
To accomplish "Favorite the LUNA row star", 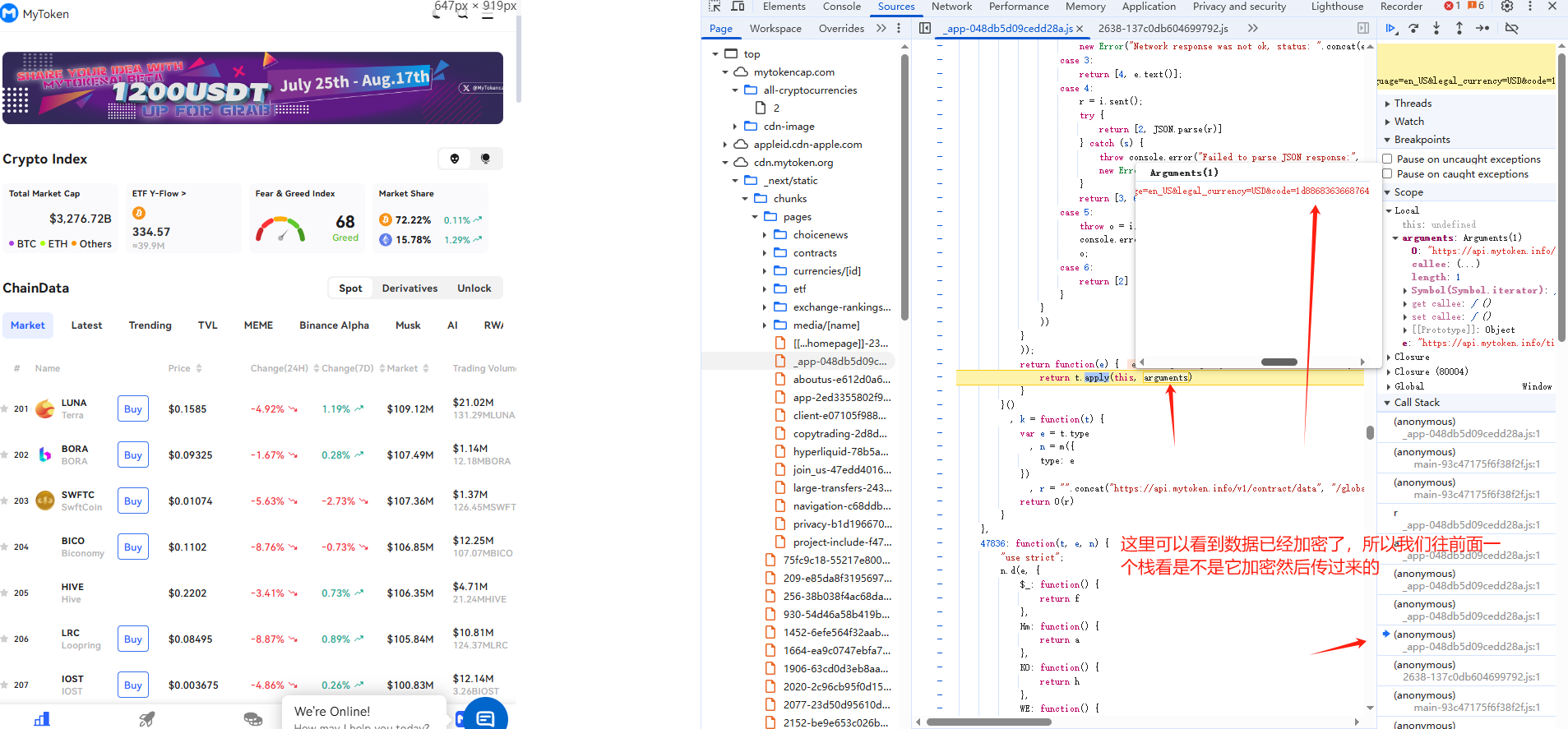I will [x=4, y=408].
